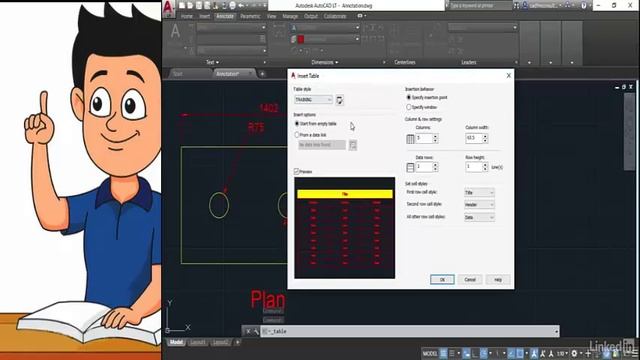Click the Data rows value field

pos(424,167)
